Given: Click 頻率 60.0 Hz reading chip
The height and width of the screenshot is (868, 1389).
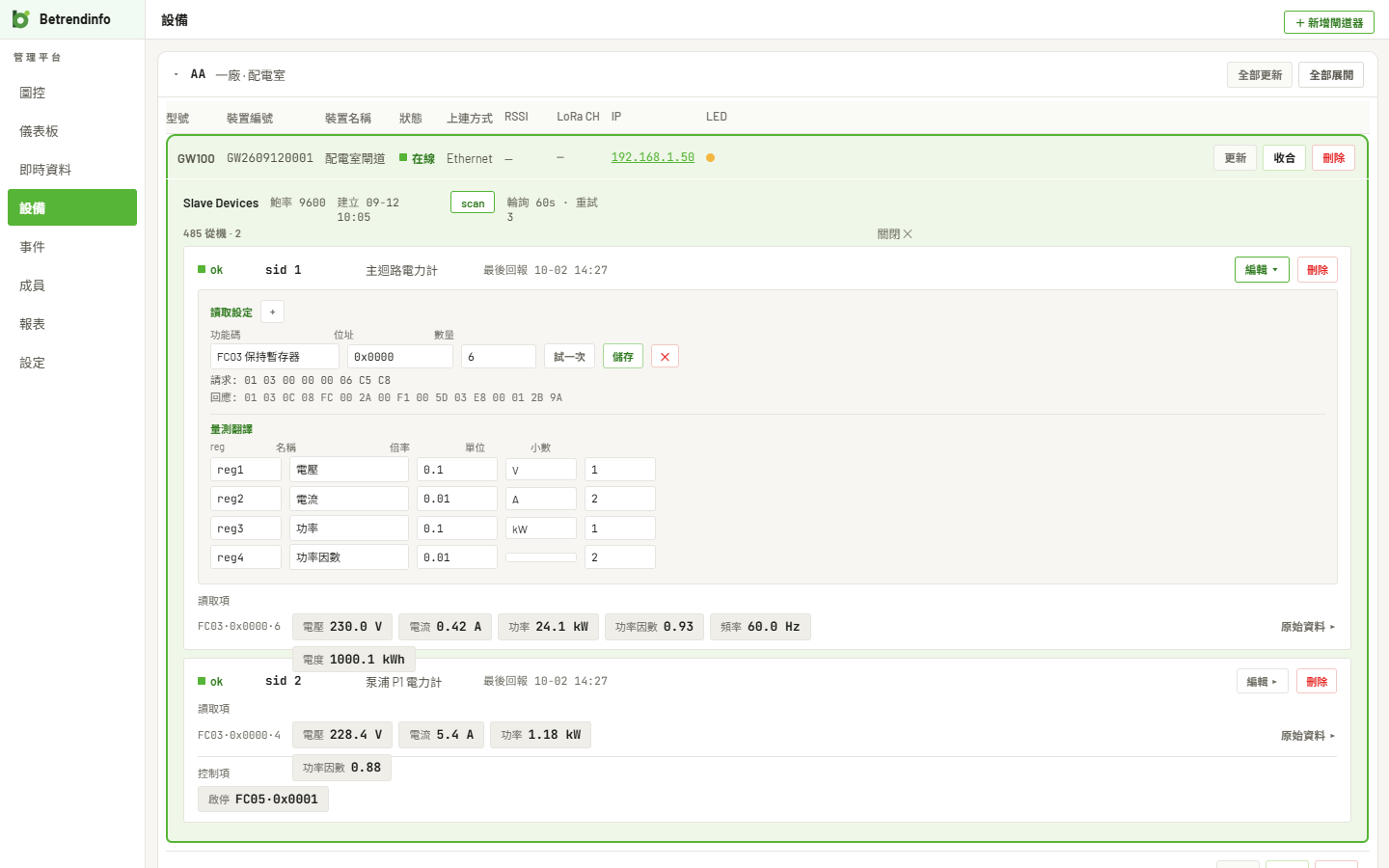Looking at the screenshot, I should point(761,627).
